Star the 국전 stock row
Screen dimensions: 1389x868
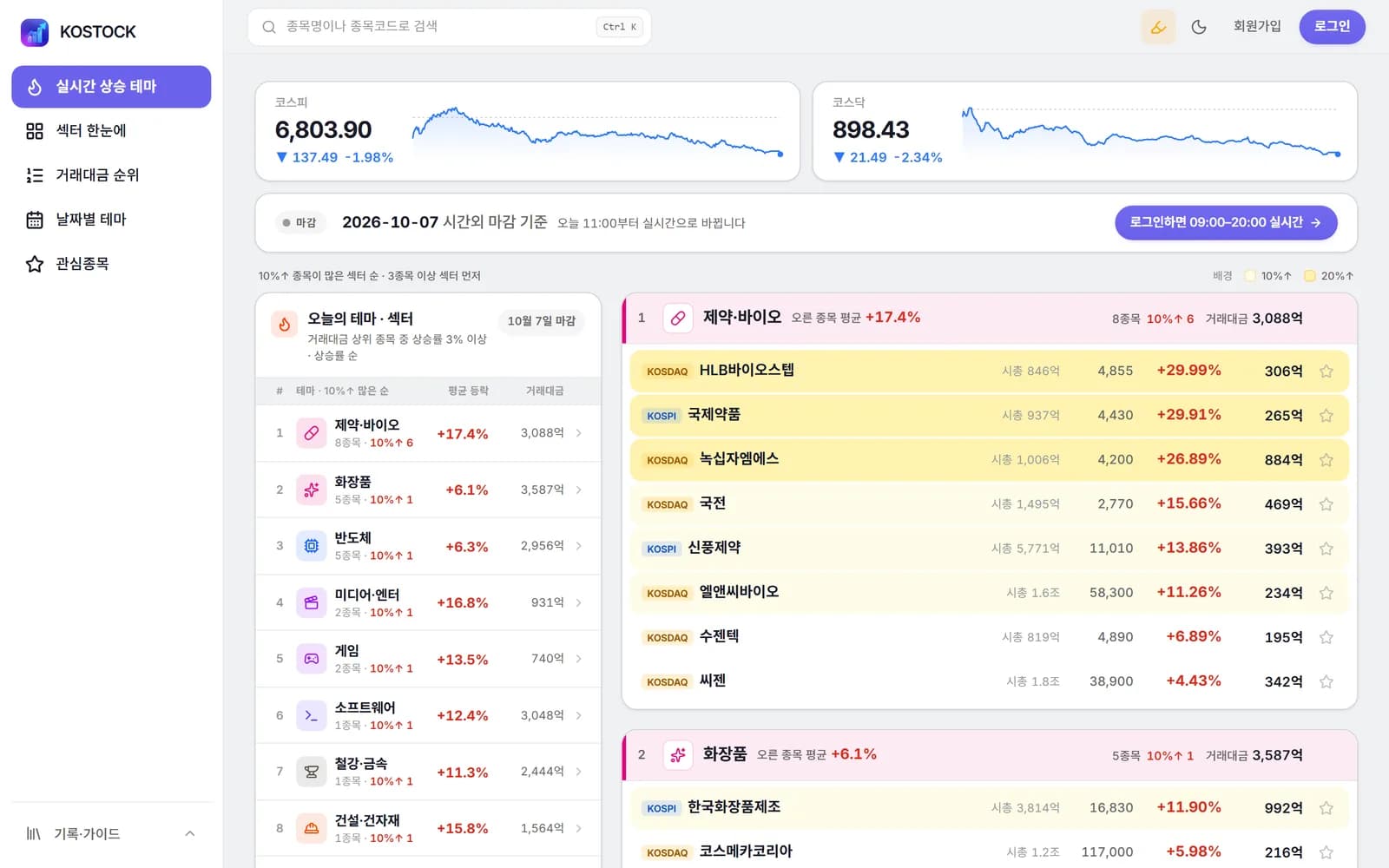1326,504
